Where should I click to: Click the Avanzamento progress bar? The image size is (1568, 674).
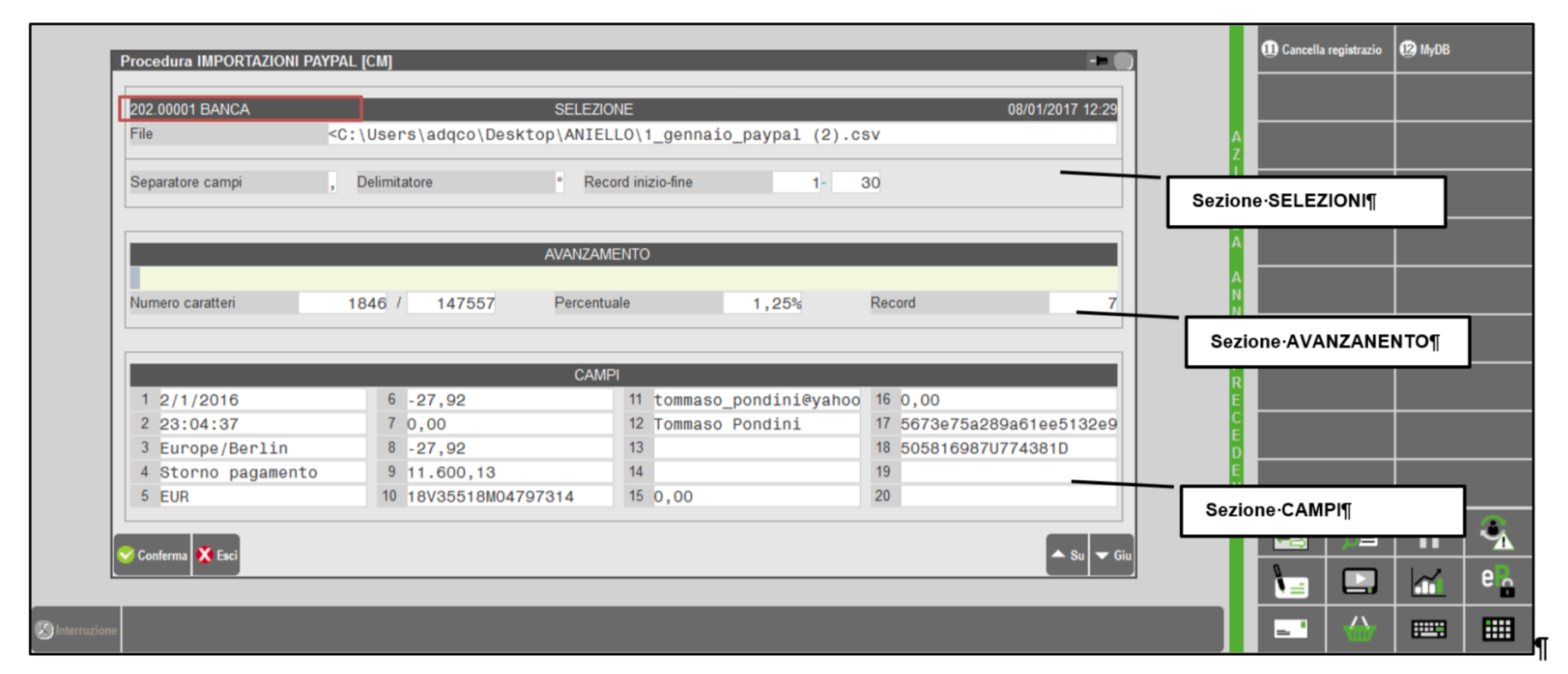(623, 278)
